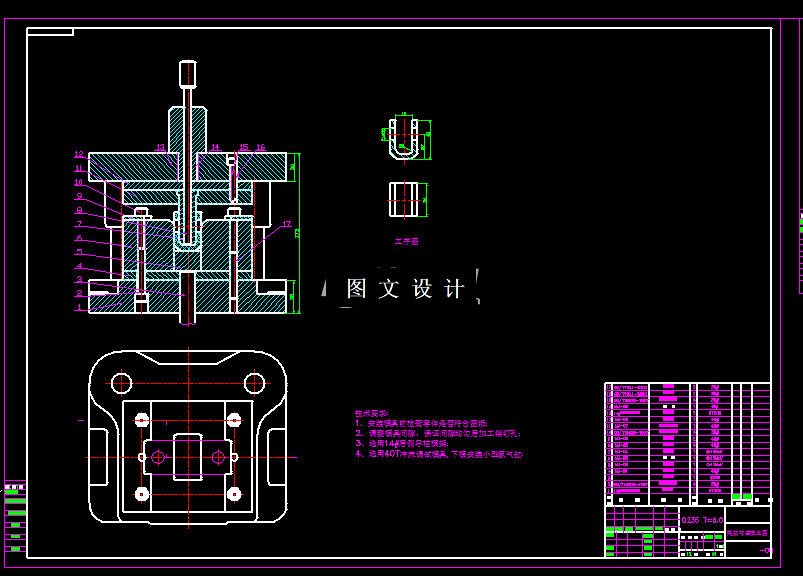Click the 图文设计 watermark text
The height and width of the screenshot is (576, 803).
405,284
